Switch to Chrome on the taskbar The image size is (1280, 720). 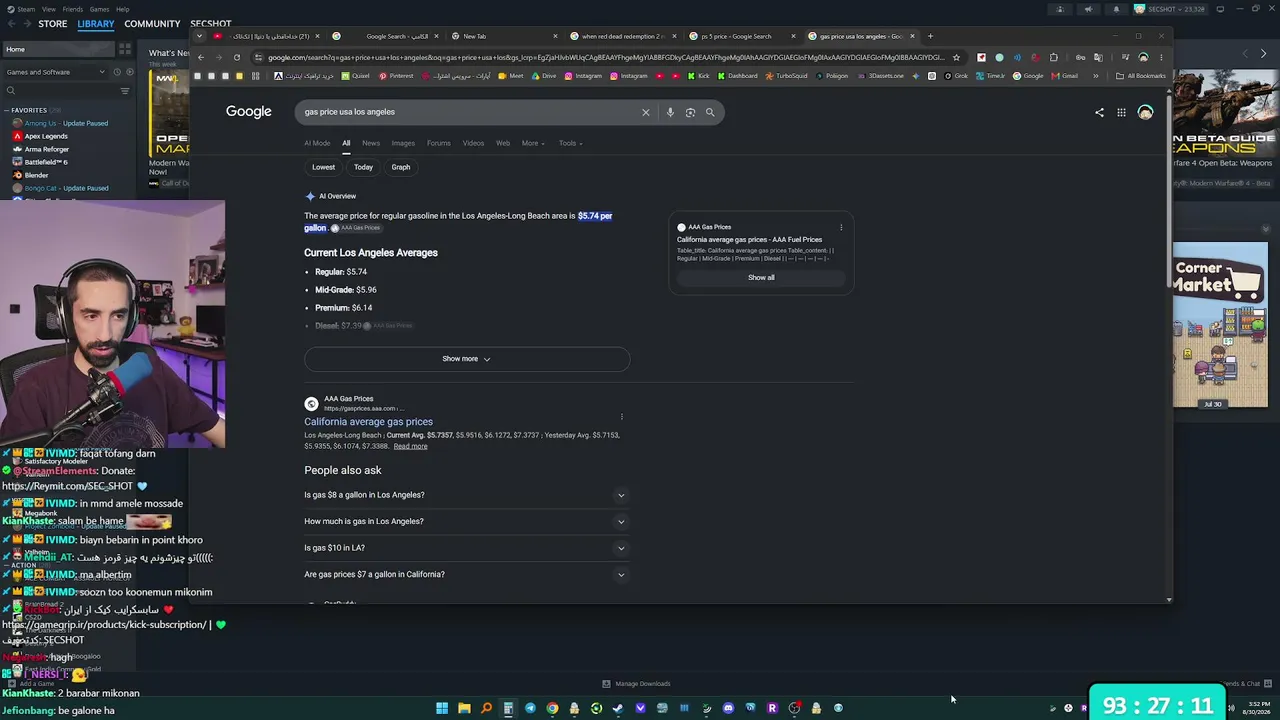coord(552,708)
